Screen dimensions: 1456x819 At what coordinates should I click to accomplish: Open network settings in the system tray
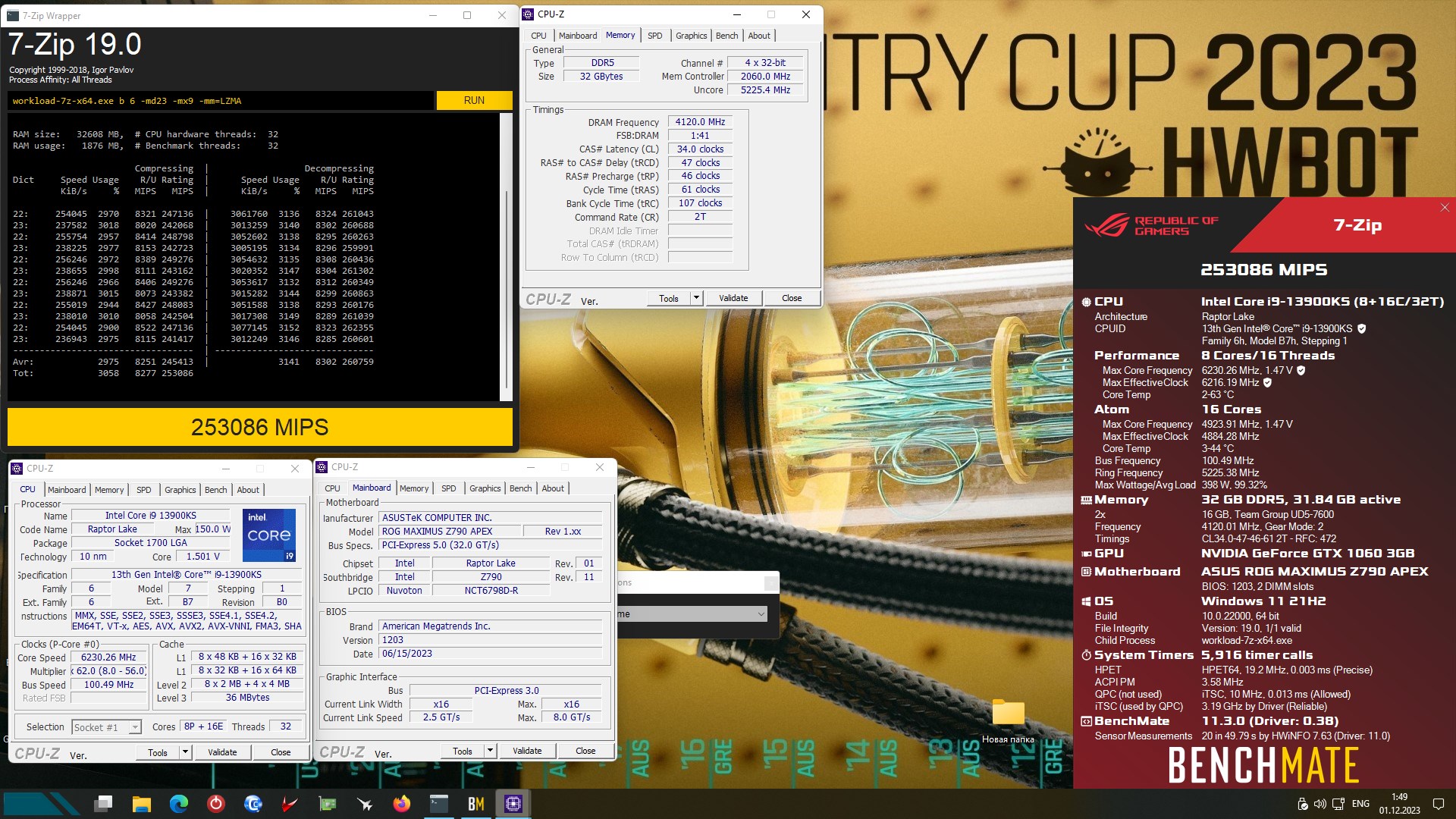coord(1338,804)
